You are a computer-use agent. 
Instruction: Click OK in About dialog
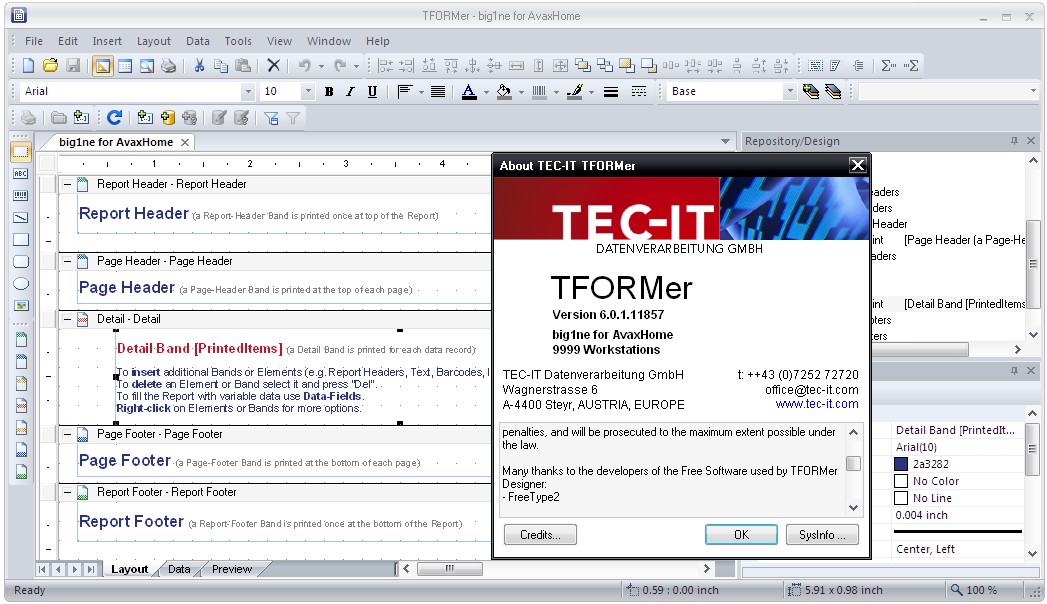pos(741,535)
